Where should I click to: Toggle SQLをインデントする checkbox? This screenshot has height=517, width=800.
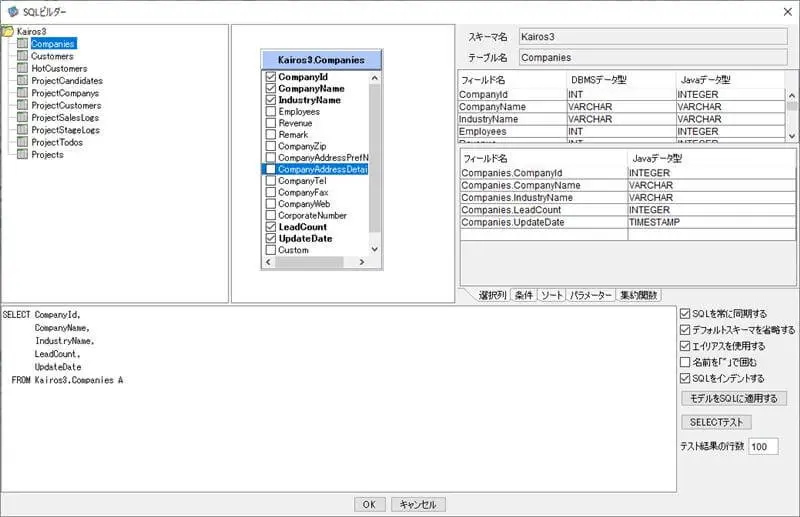[x=685, y=378]
